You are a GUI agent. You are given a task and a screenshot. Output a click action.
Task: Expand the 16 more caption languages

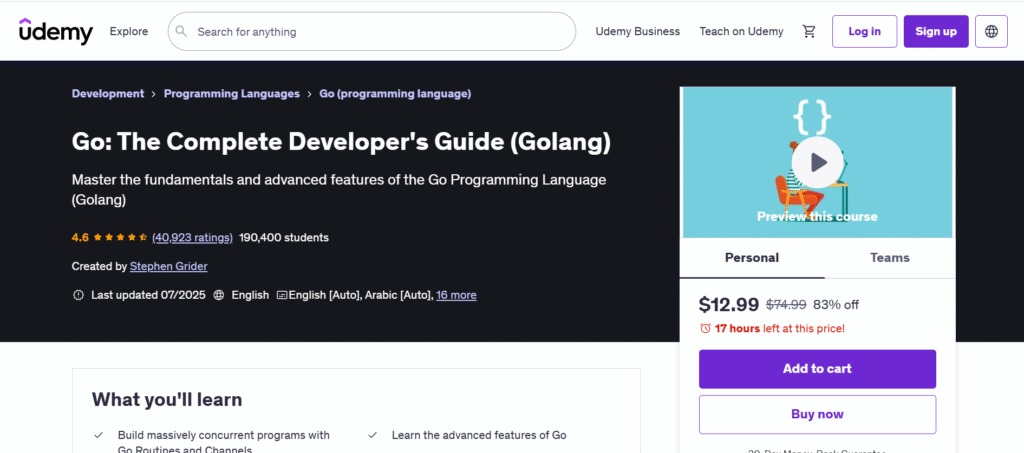(456, 295)
